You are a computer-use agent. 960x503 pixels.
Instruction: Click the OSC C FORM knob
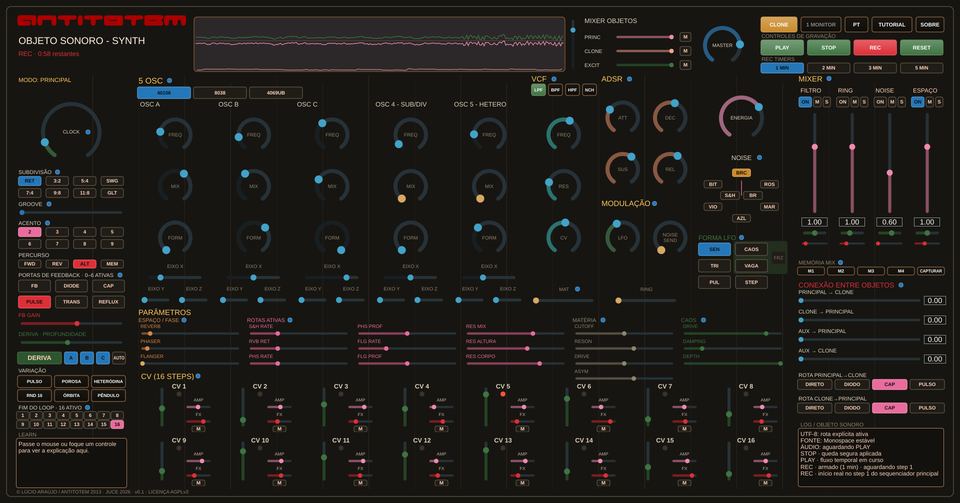[x=332, y=237]
